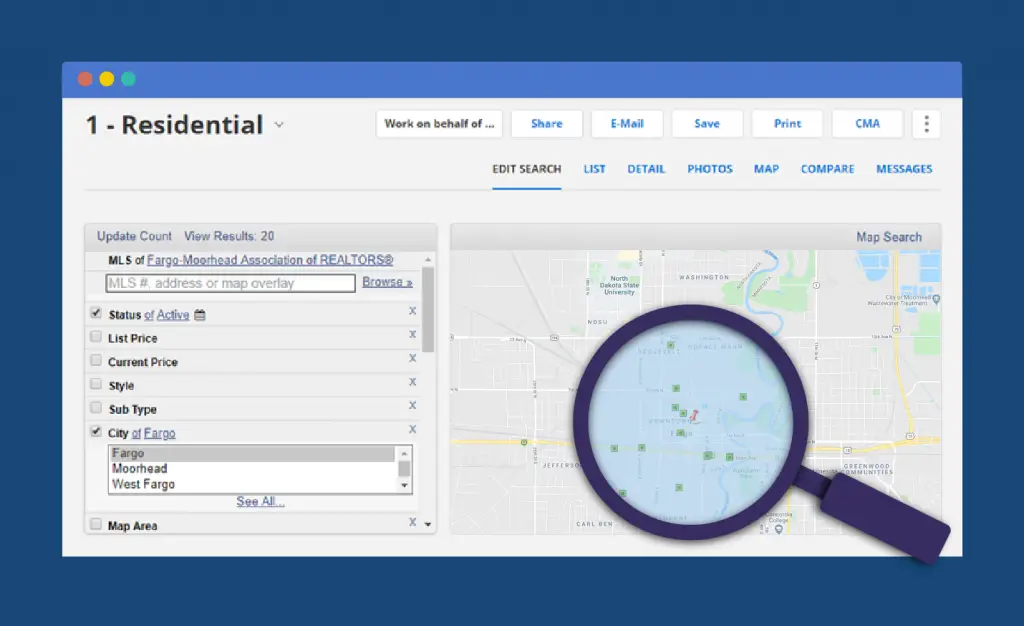Click the MLS number or address field

point(231,283)
